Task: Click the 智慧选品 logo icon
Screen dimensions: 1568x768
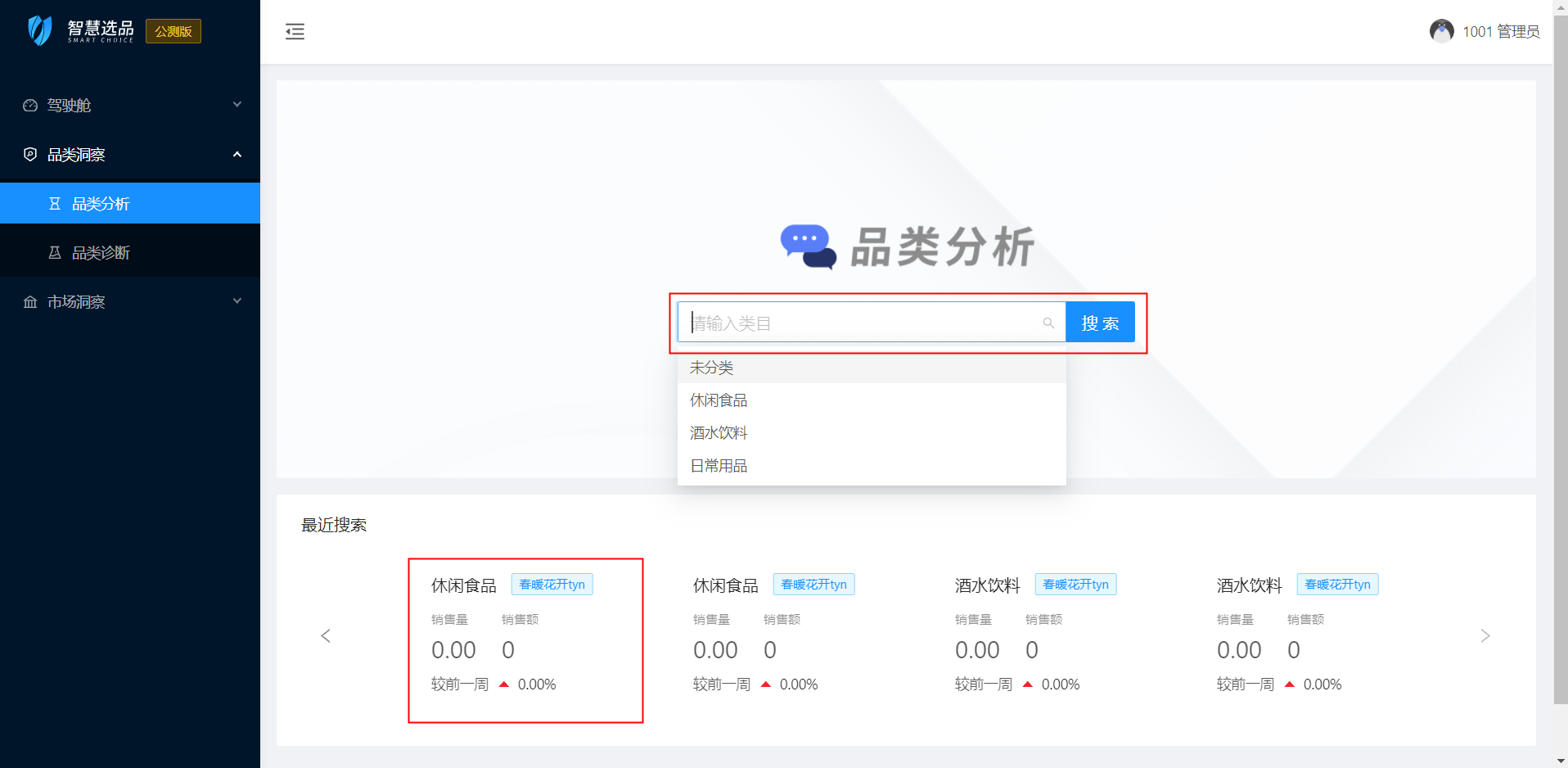Action: tap(40, 31)
